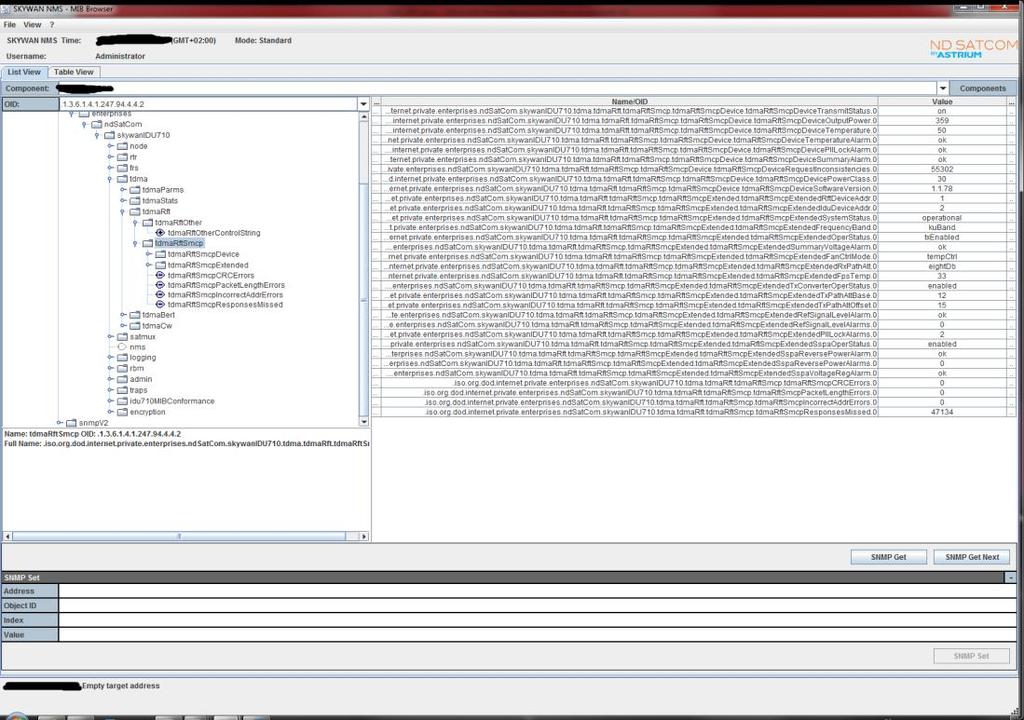
Task: Click the OID input field
Action: (x=208, y=104)
